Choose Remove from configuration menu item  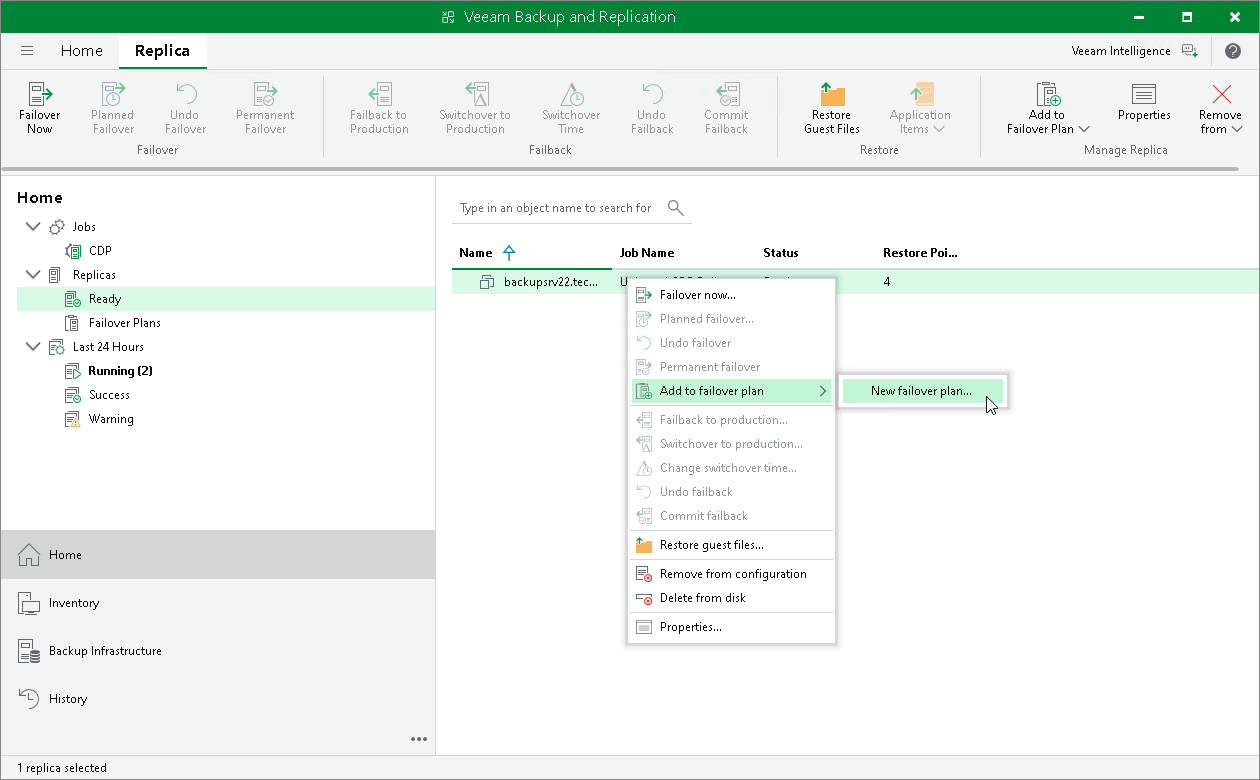pyautogui.click(x=731, y=574)
